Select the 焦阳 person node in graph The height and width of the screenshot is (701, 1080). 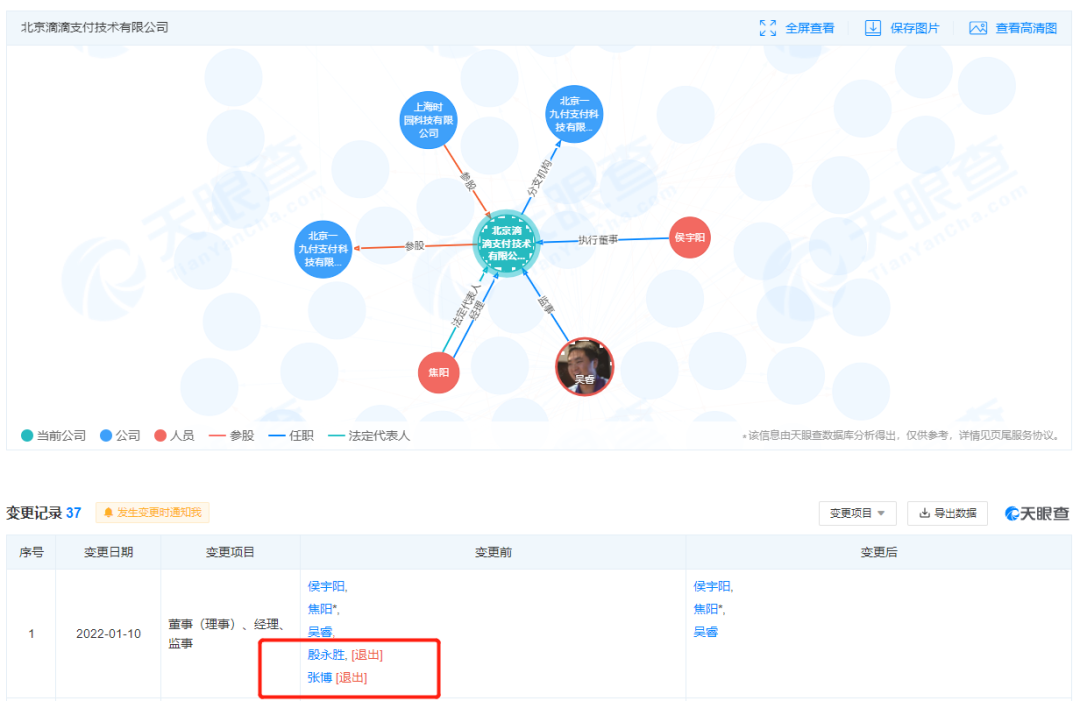(x=439, y=373)
